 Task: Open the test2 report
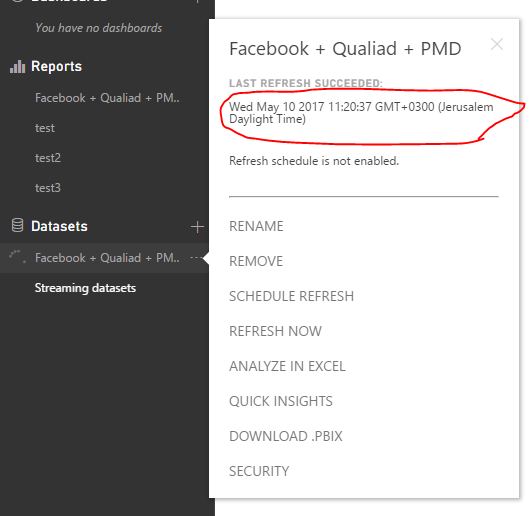(x=48, y=158)
